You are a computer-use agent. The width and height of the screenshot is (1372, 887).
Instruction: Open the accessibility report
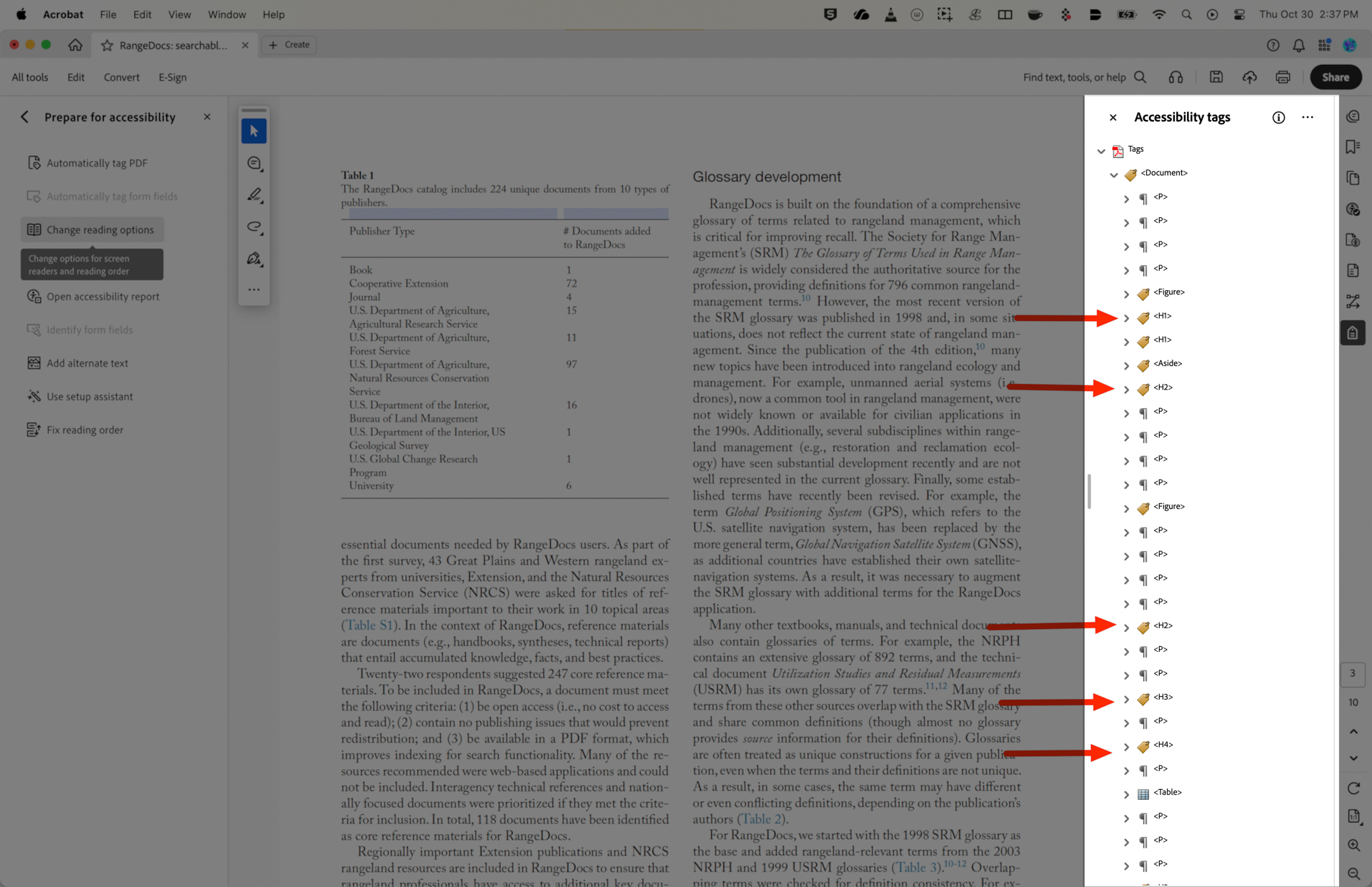click(102, 296)
